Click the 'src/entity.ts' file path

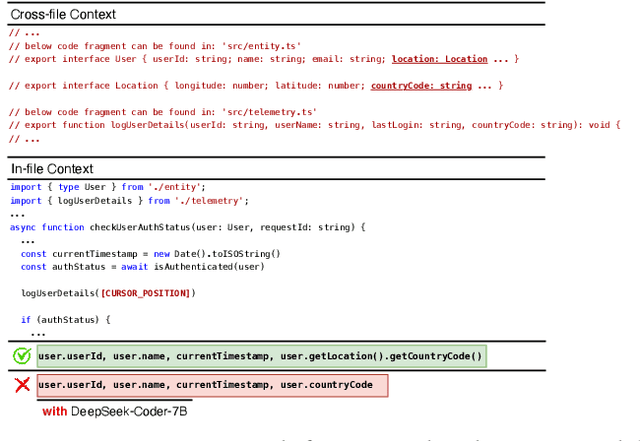pyautogui.click(x=266, y=46)
